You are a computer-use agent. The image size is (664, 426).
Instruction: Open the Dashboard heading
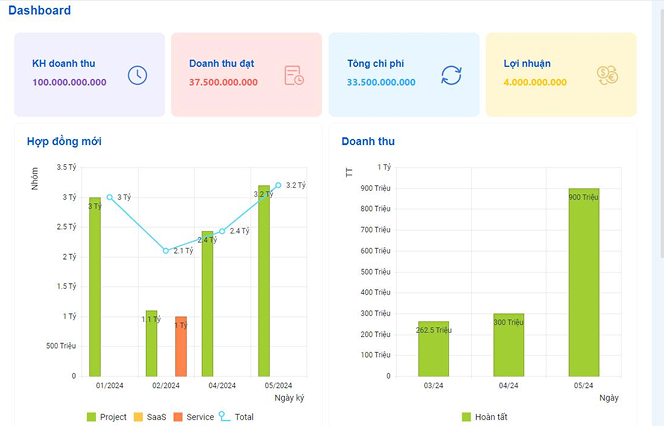pyautogui.click(x=40, y=11)
